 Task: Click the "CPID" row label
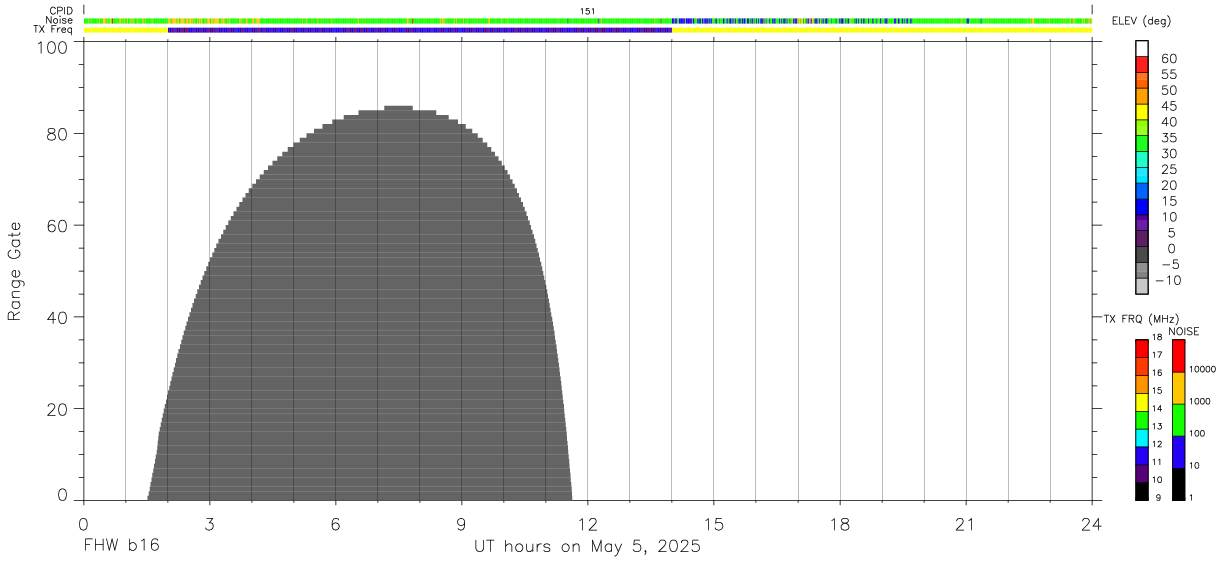pyautogui.click(x=61, y=11)
